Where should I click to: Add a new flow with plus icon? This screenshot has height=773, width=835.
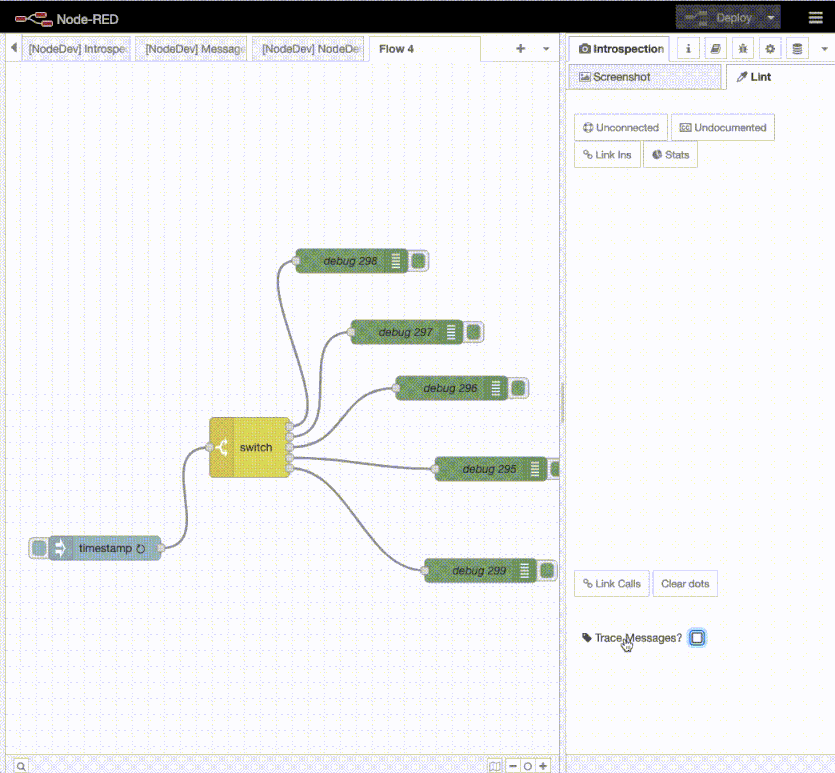[x=520, y=48]
